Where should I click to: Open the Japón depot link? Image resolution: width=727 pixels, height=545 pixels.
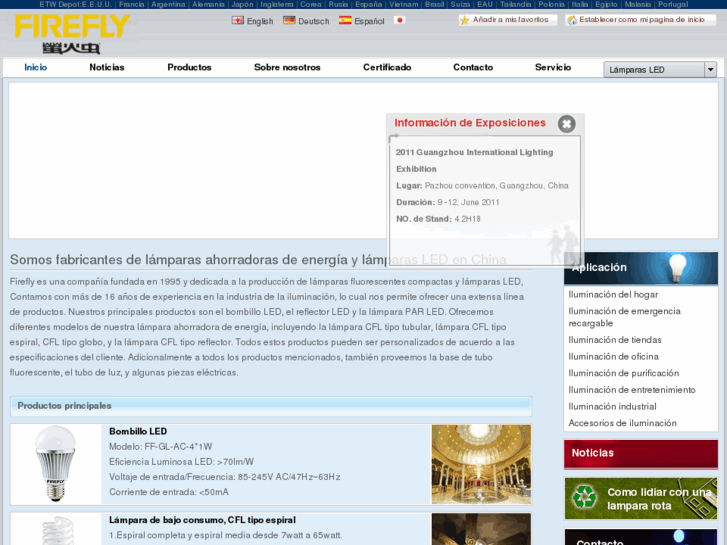click(x=242, y=4)
